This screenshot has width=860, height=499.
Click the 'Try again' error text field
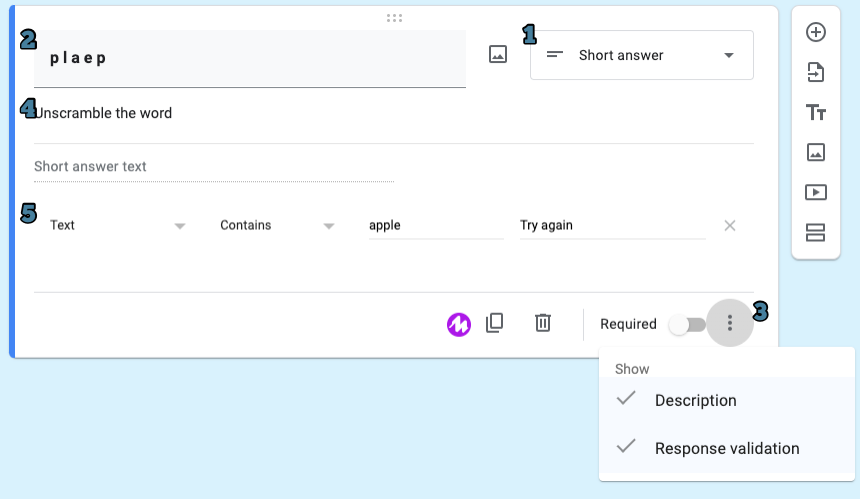(611, 226)
